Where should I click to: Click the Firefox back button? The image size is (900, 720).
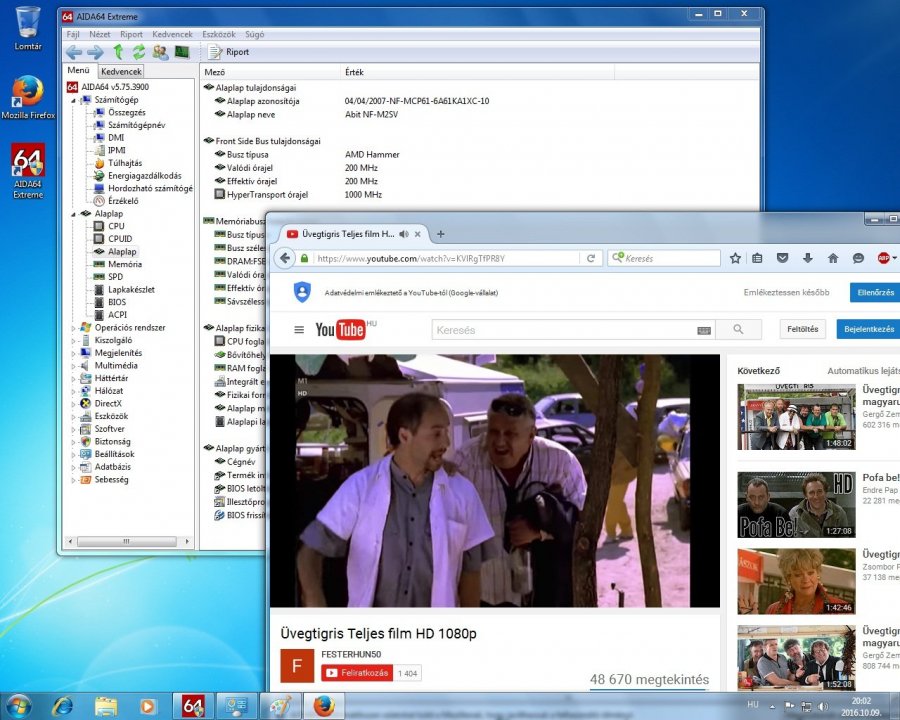tap(285, 258)
